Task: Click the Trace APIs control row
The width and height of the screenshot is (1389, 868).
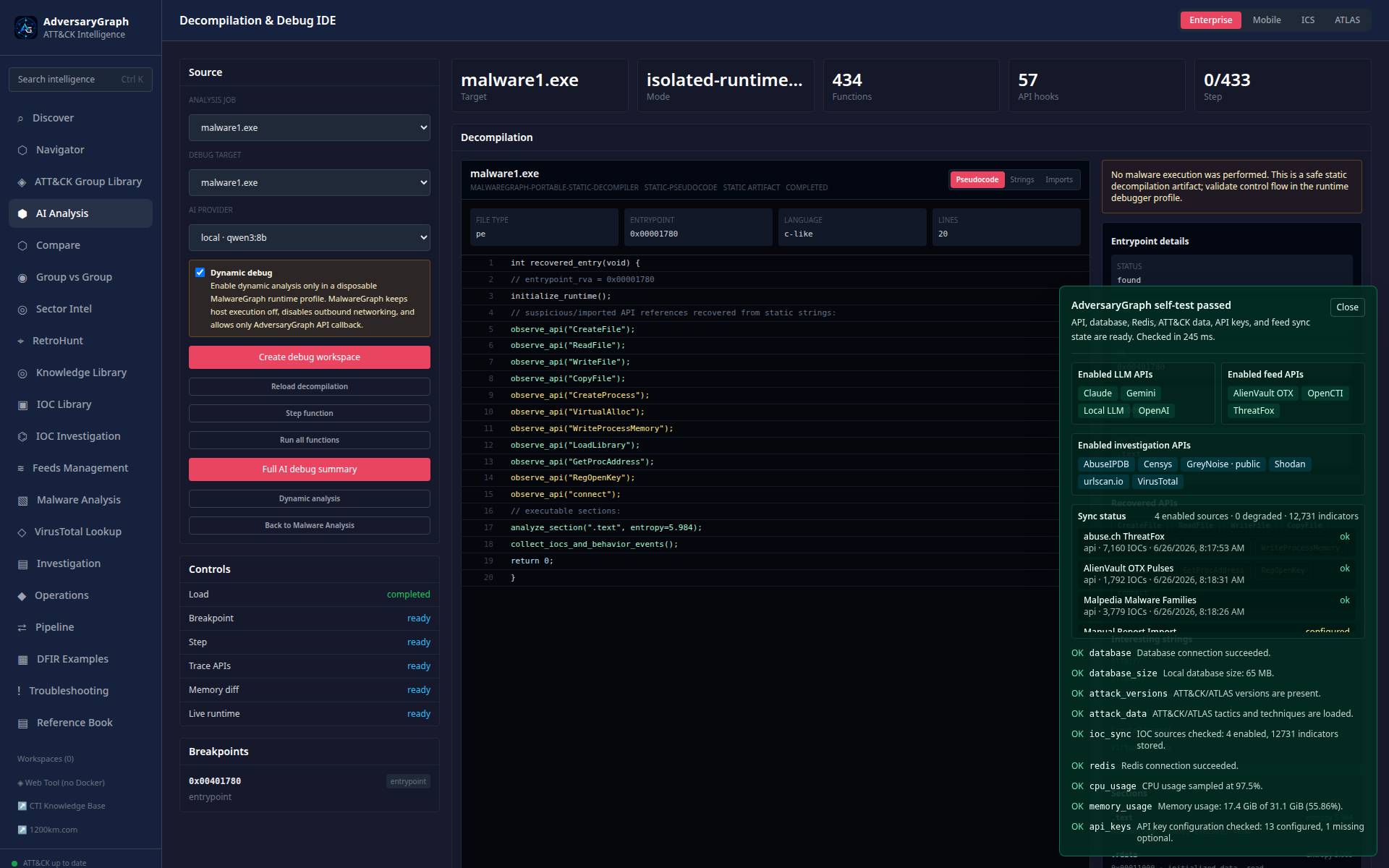Action: [x=310, y=666]
